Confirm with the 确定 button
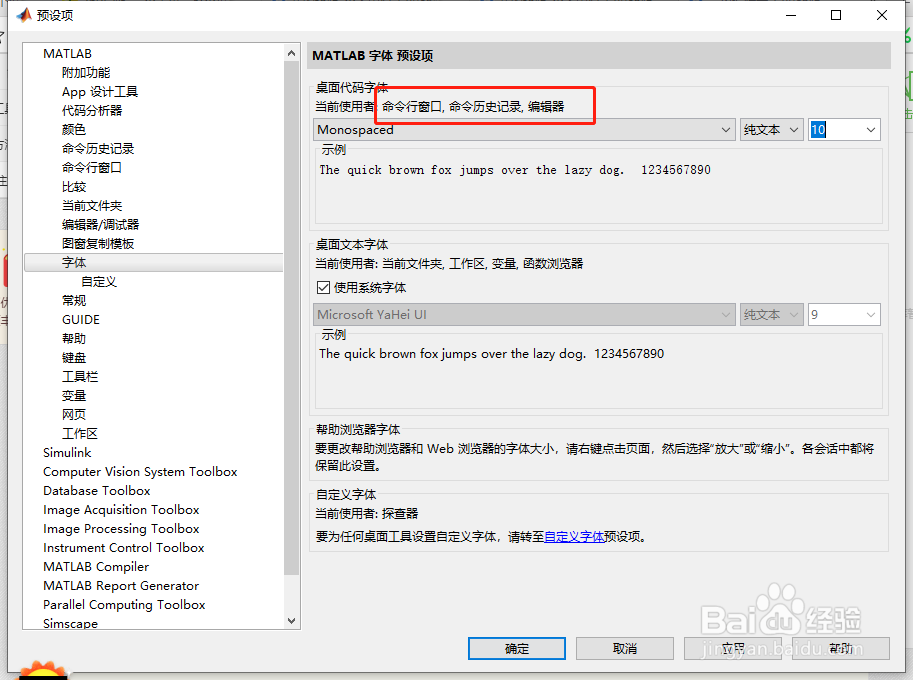This screenshot has height=680, width=913. (x=516, y=648)
